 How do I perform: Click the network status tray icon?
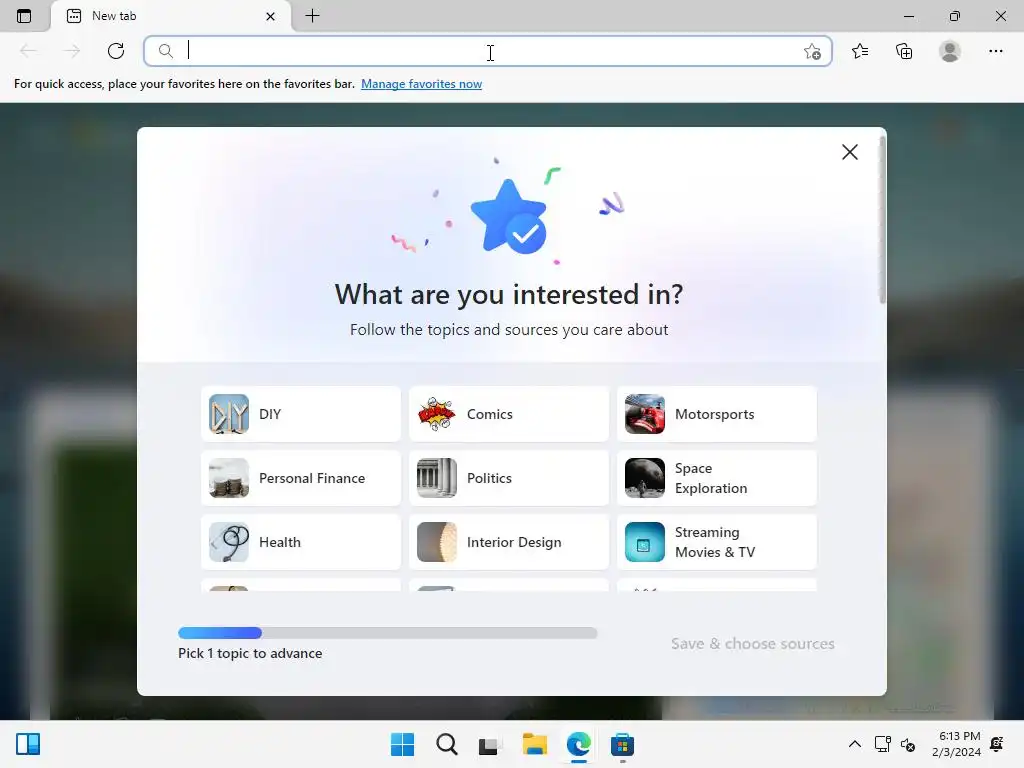coord(882,744)
